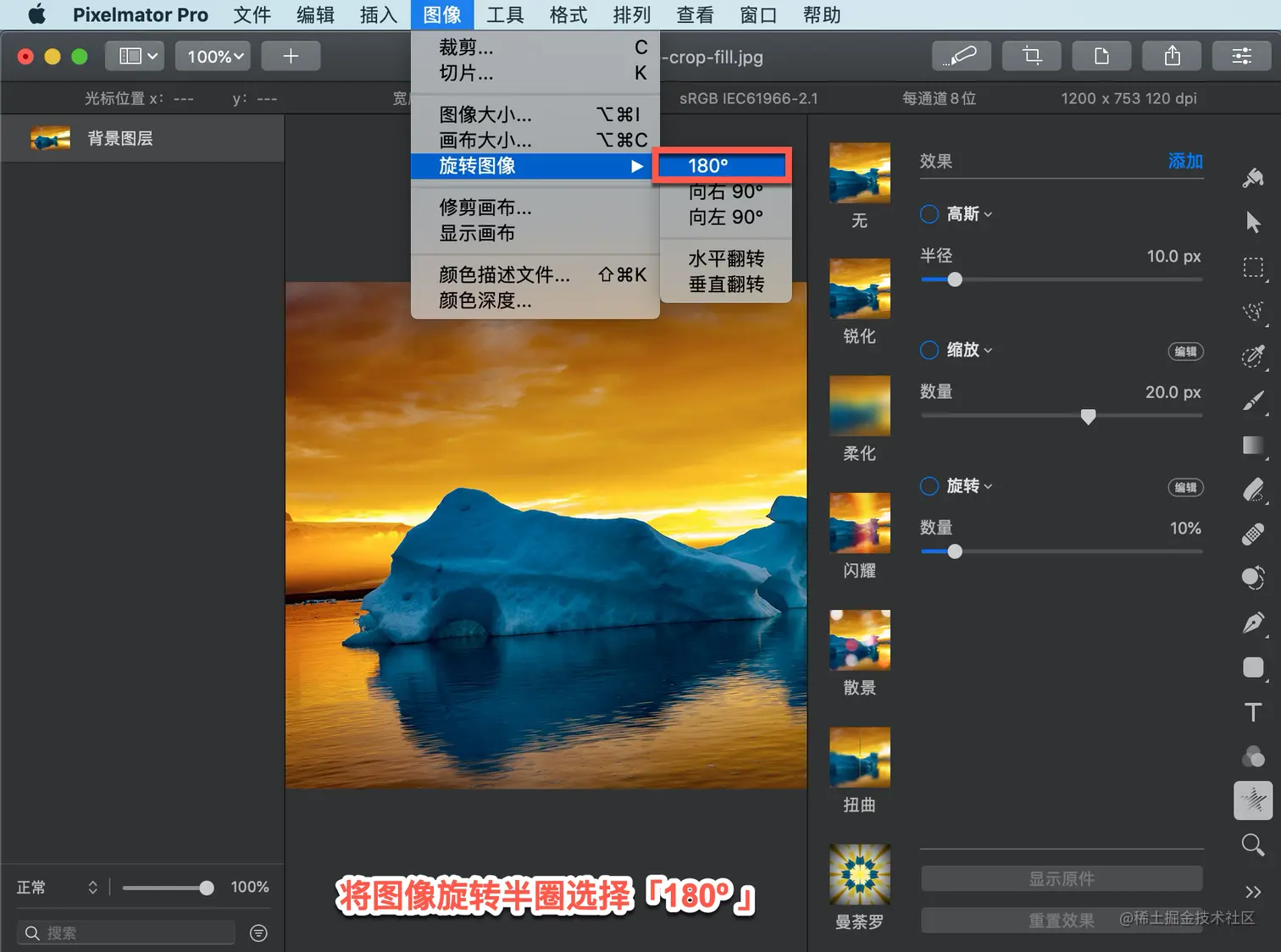Open the sidebar view options dropdown

pos(135,56)
